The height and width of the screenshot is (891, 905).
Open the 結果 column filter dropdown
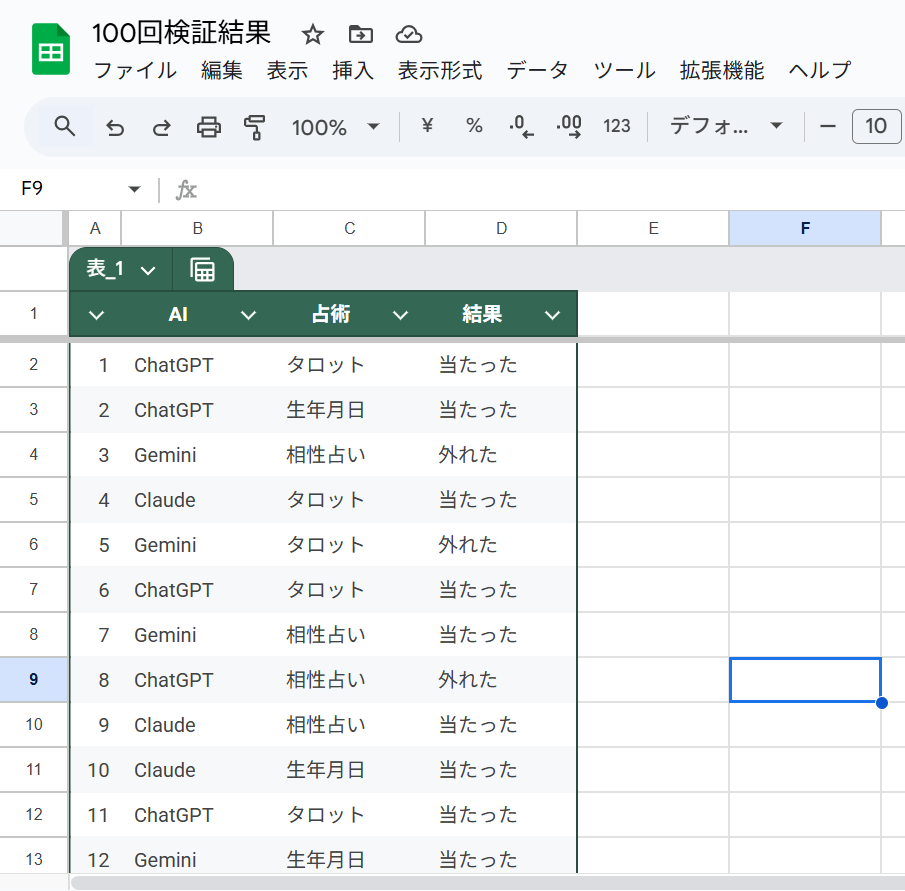tap(552, 313)
